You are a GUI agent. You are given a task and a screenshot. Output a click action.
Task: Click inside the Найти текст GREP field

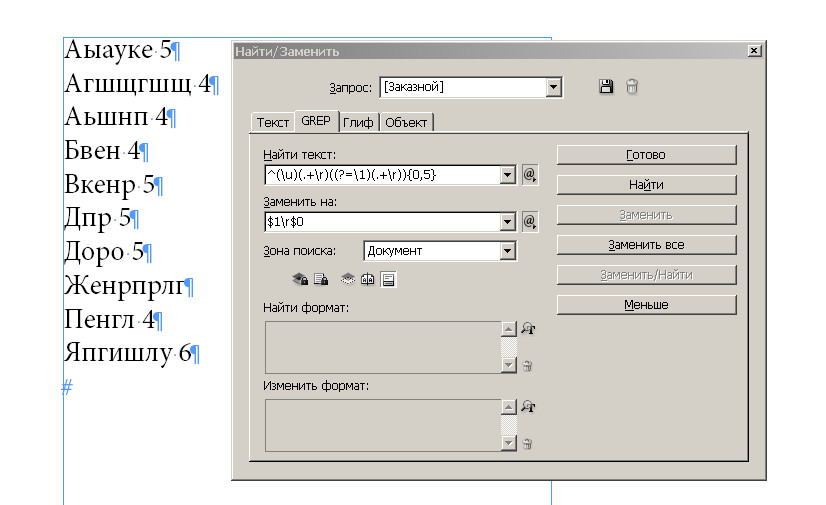(x=382, y=175)
